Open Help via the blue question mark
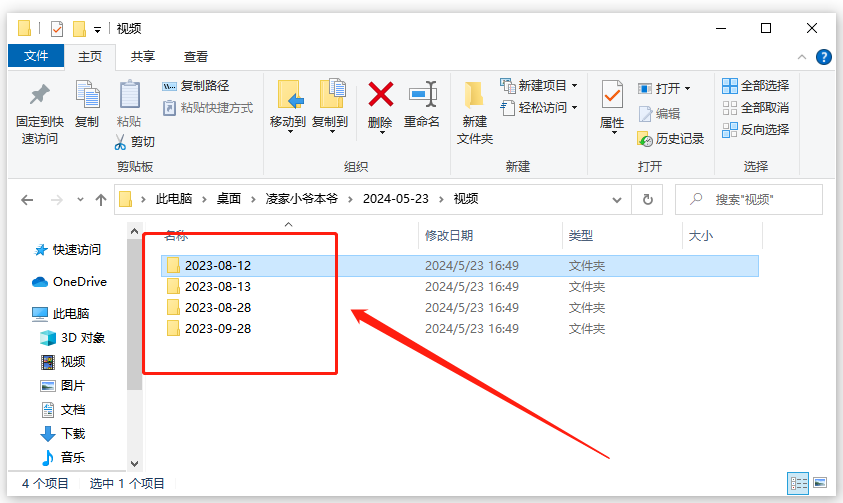Viewport: 843px width, 503px height. point(824,56)
